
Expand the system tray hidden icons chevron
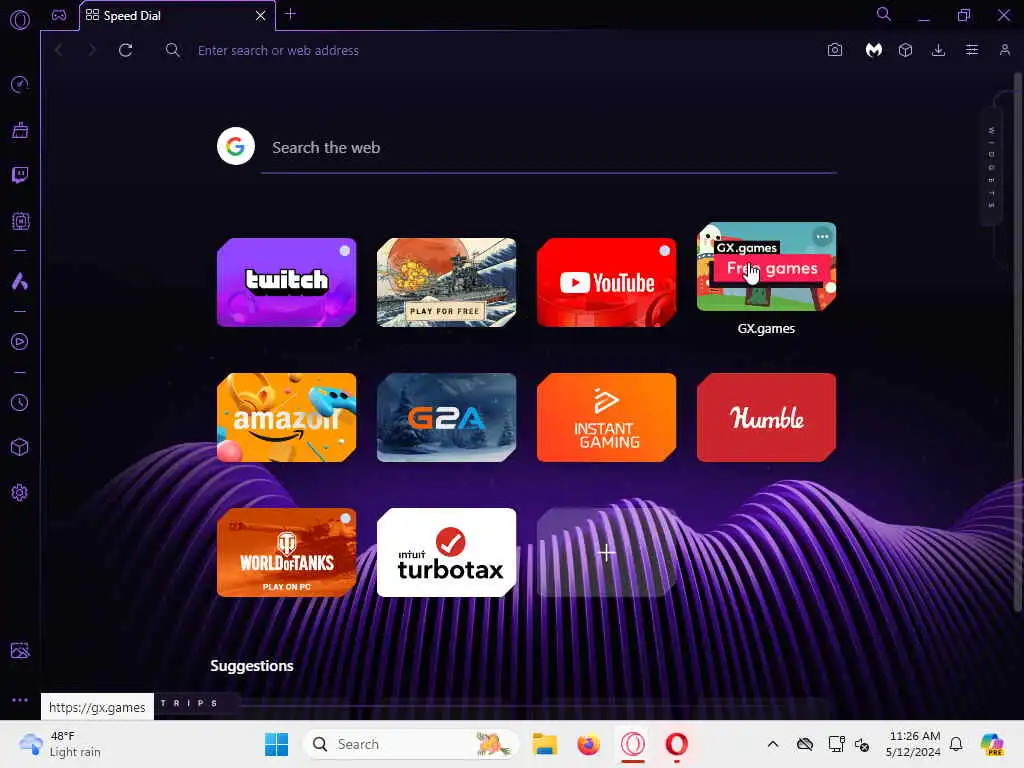[x=773, y=744]
